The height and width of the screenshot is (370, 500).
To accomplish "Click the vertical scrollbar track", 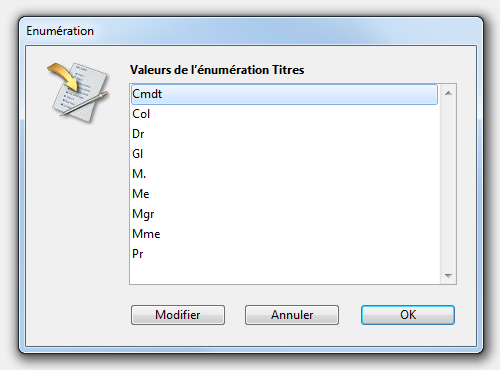I will pos(448,184).
